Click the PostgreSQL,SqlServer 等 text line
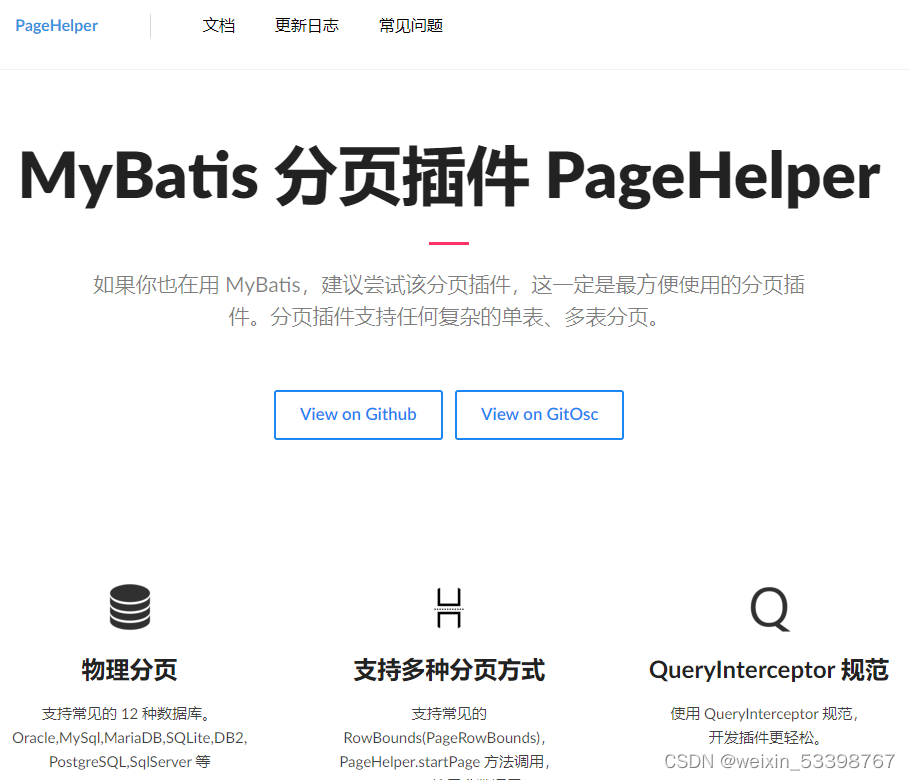910x780 pixels. click(130, 761)
